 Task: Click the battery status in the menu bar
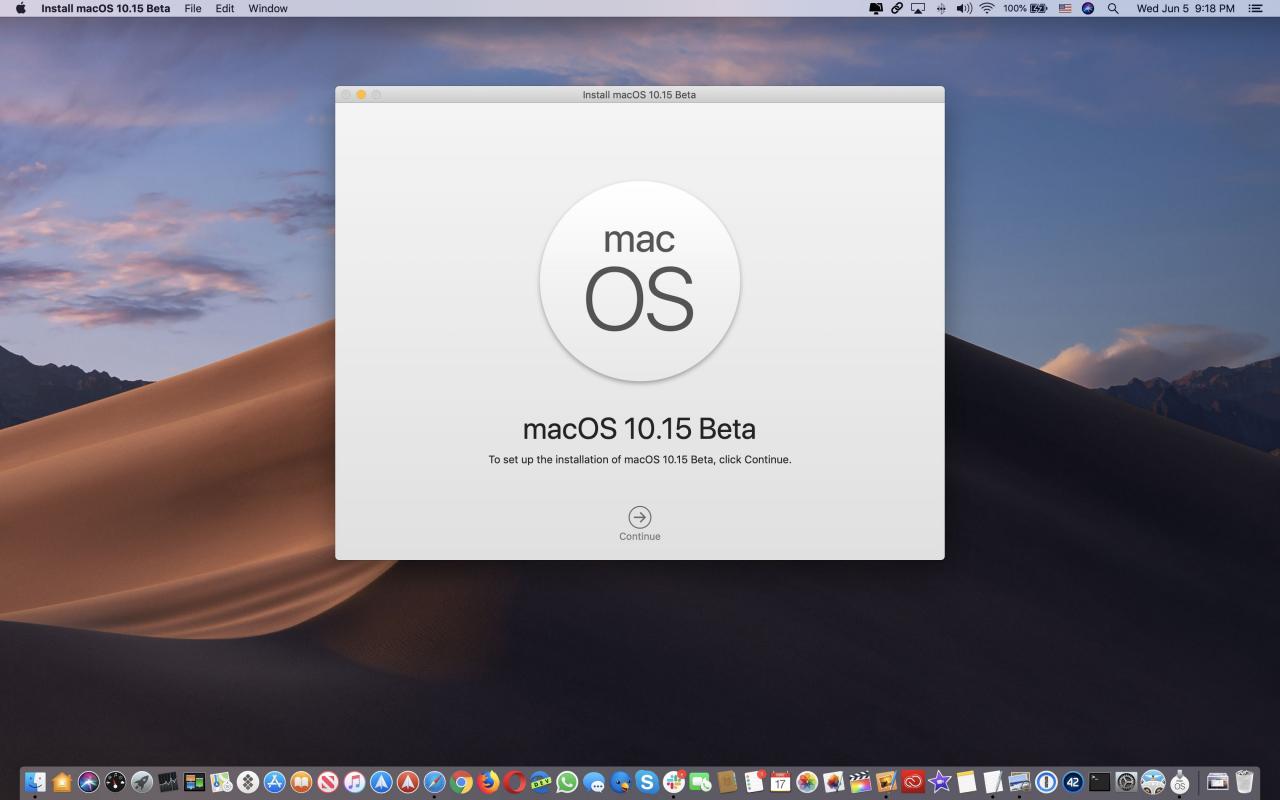[x=1026, y=8]
